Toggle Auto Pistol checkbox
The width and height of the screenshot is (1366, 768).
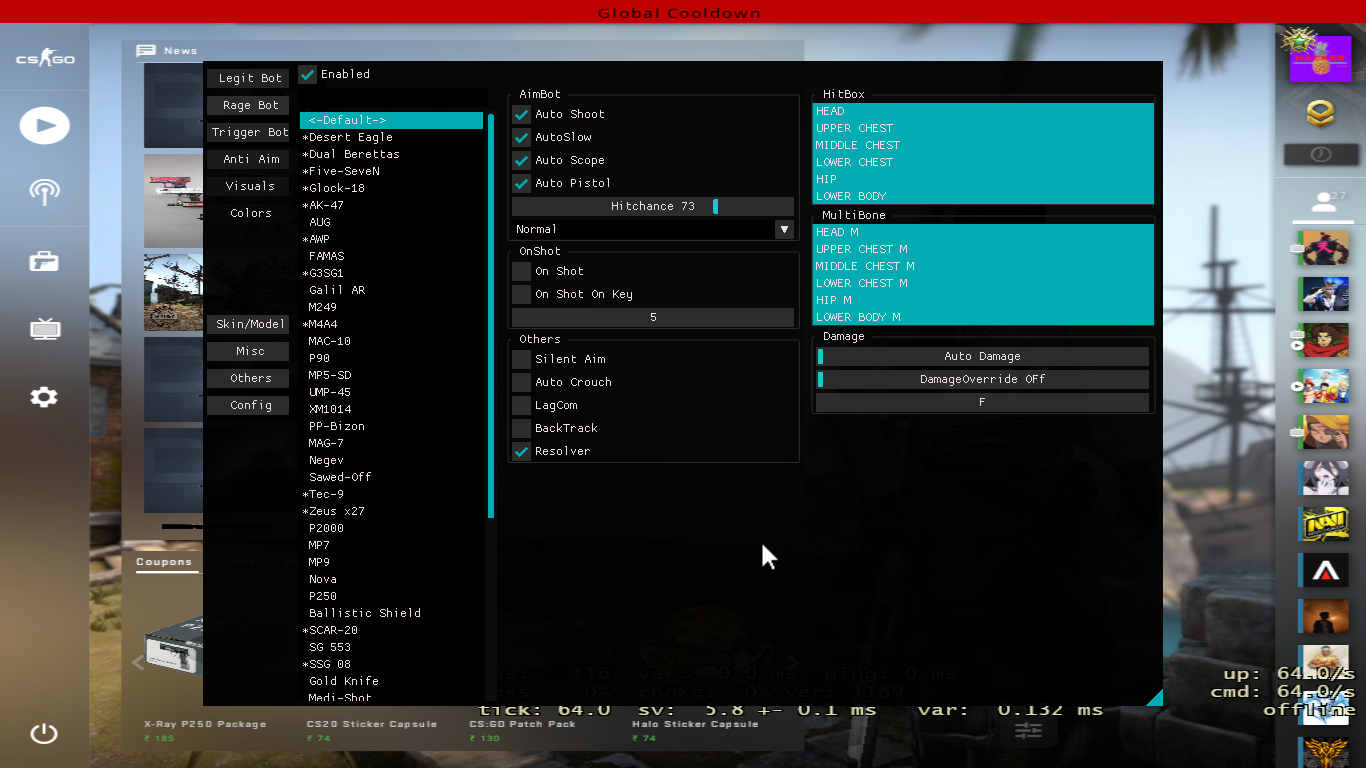(x=521, y=183)
